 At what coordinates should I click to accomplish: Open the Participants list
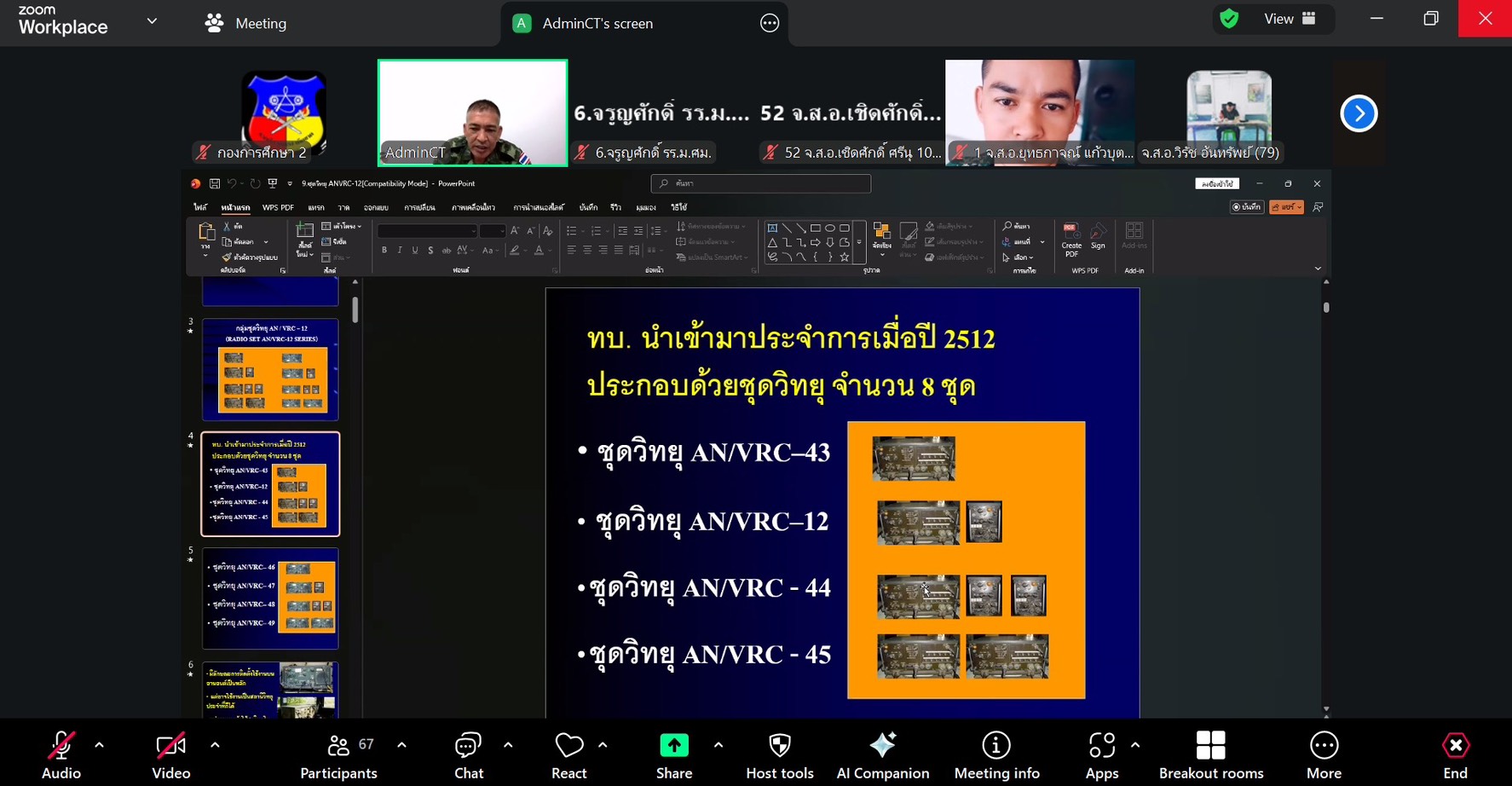[338, 754]
